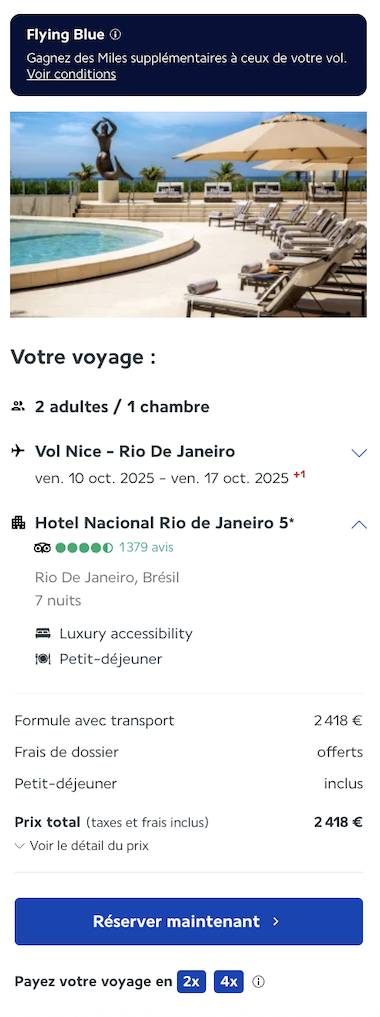Image resolution: width=380 pixels, height=1017 pixels.
Task: Open the 1379 avis reviews link
Action: 146,547
